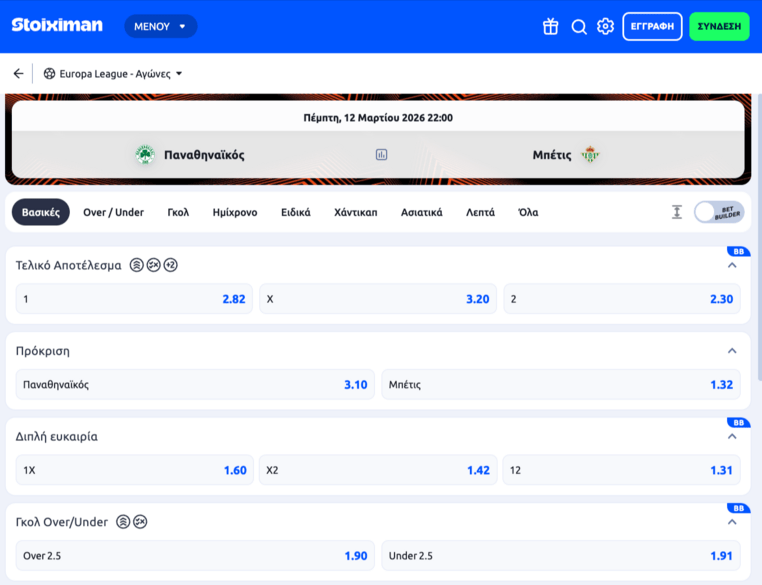Switch to the Χάντικαπ tab
The height and width of the screenshot is (585, 762).
coord(355,212)
